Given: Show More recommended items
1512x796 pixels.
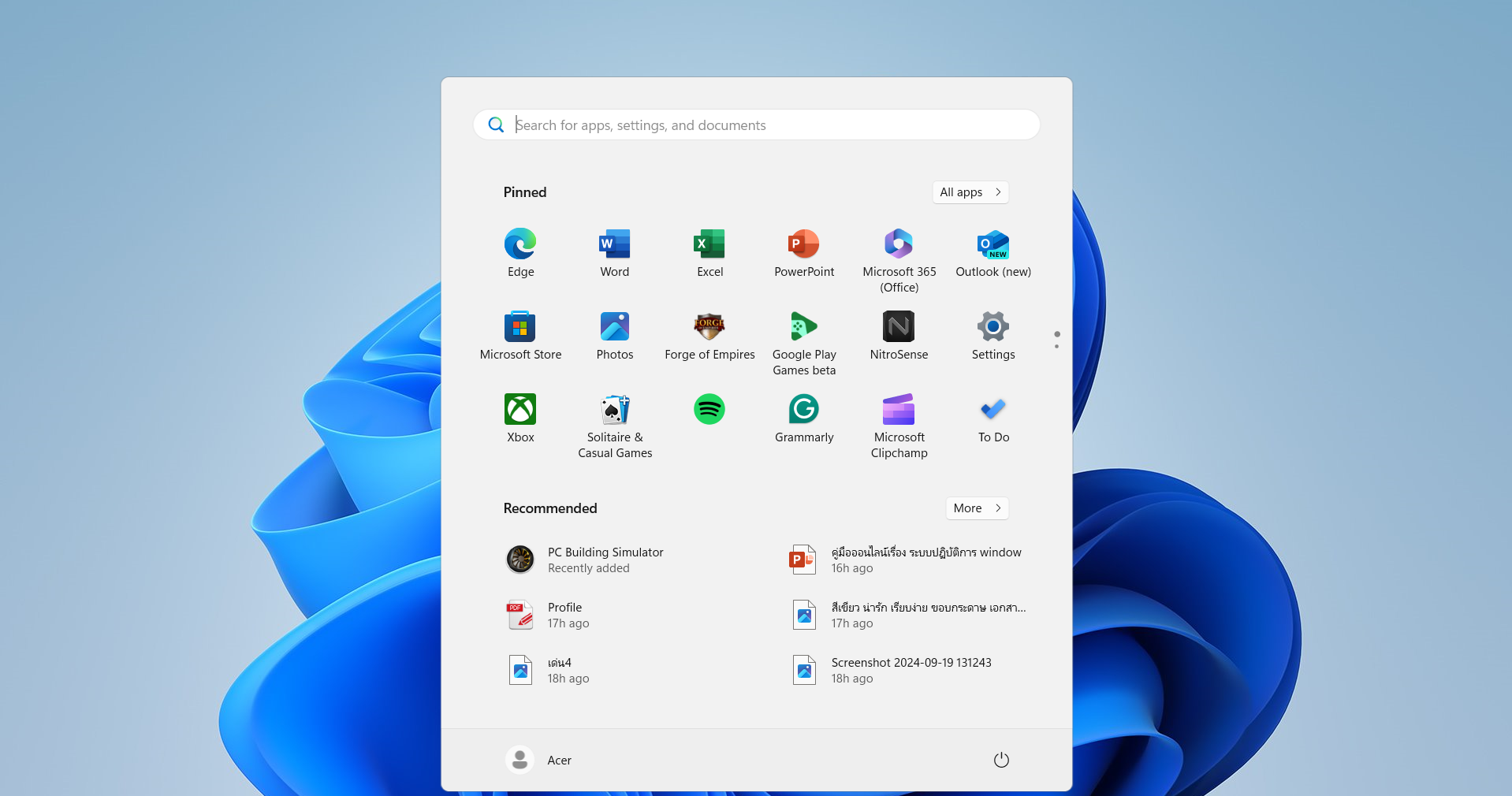Looking at the screenshot, I should tap(977, 508).
